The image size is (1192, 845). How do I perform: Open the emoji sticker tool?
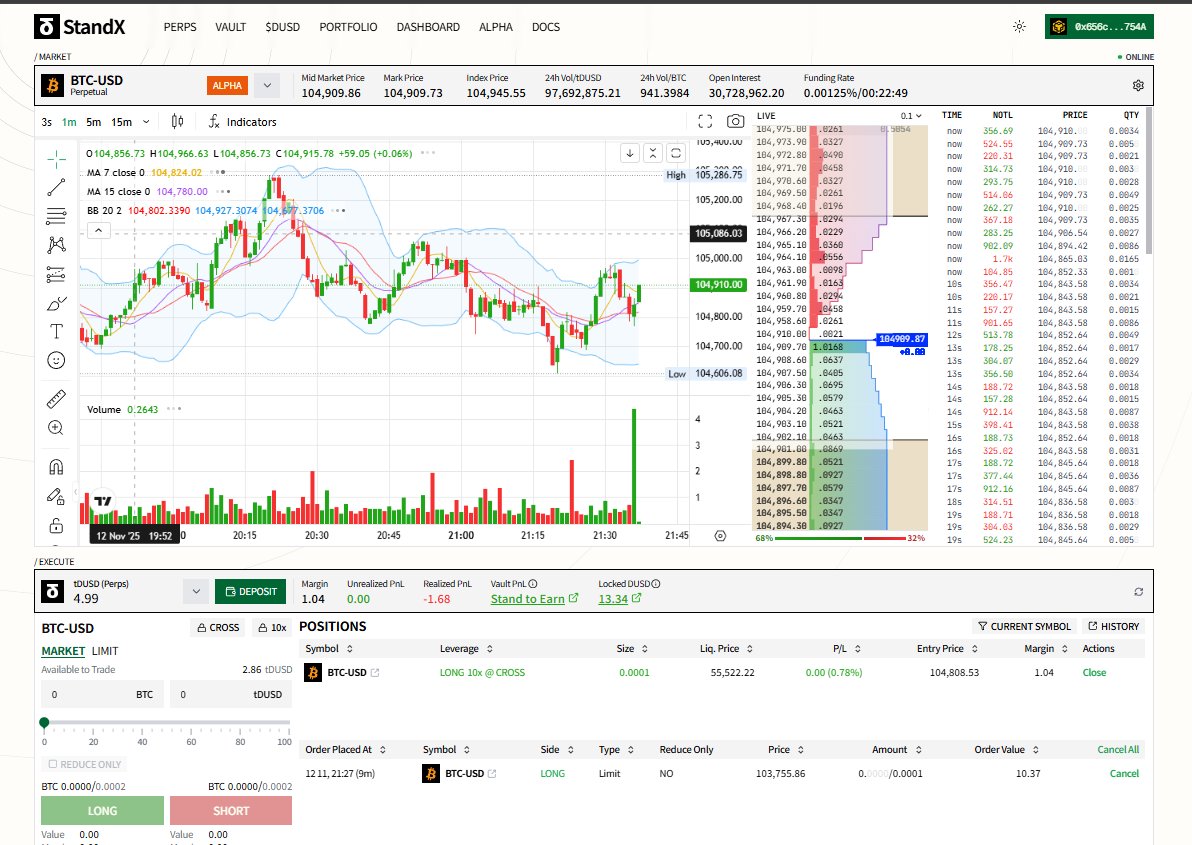click(55, 360)
